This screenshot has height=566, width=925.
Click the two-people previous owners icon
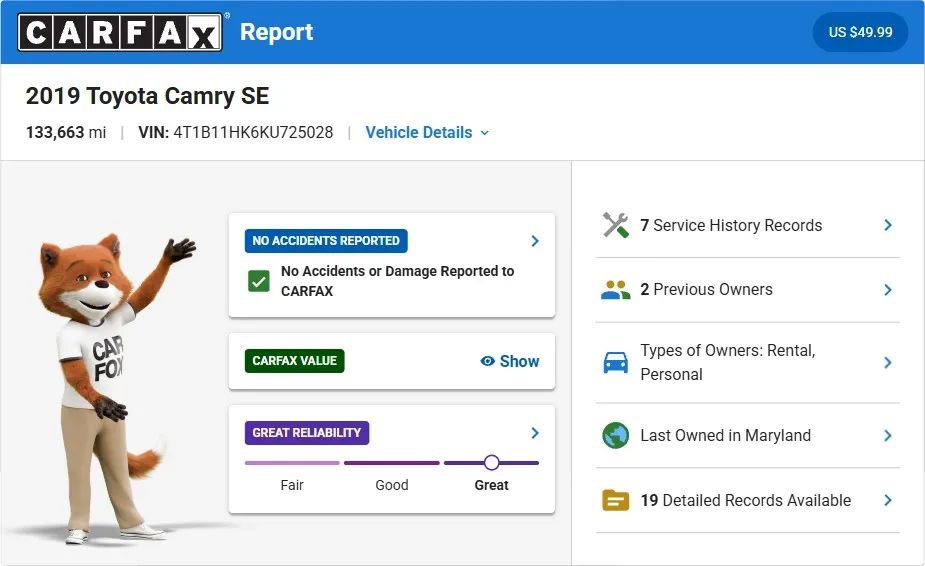pyautogui.click(x=615, y=290)
